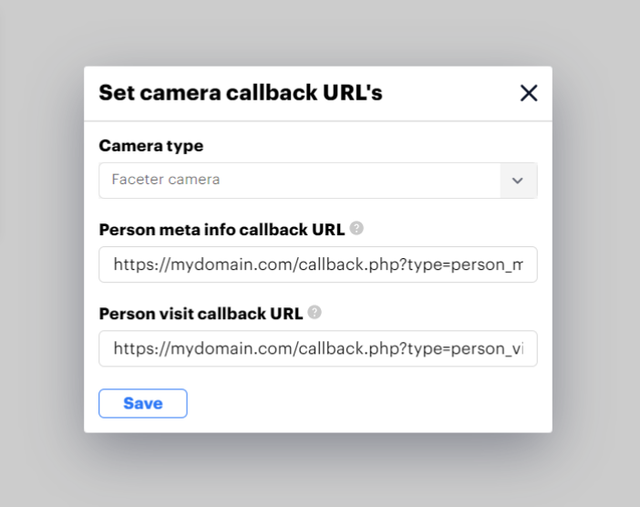Viewport: 640px width, 507px height.
Task: Focus the Person visit callback URL field
Action: click(x=318, y=349)
